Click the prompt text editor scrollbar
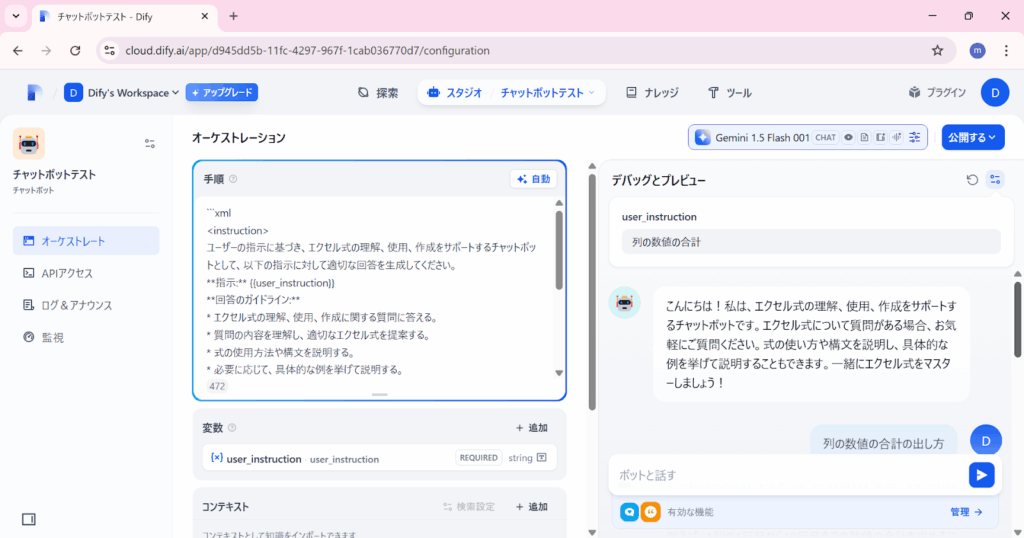This screenshot has width=1024, height=538. [559, 251]
